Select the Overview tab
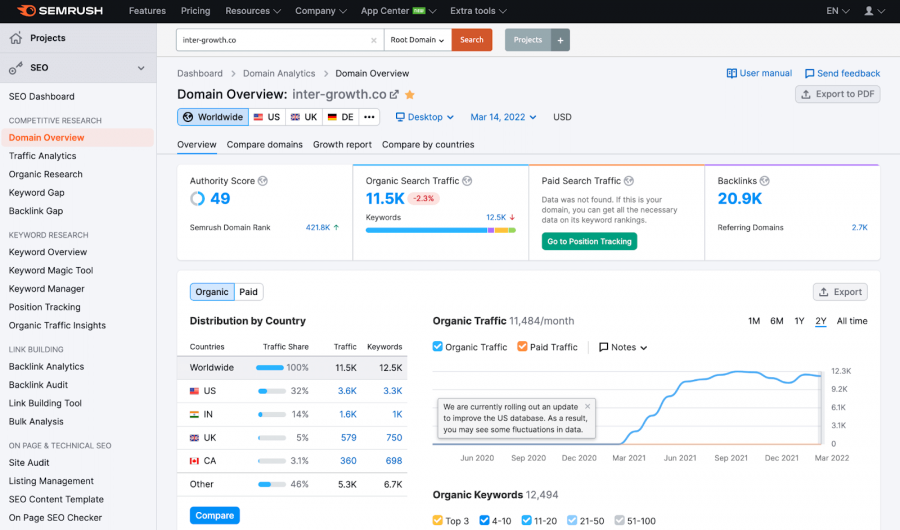Image resolution: width=900 pixels, height=530 pixels. (197, 145)
